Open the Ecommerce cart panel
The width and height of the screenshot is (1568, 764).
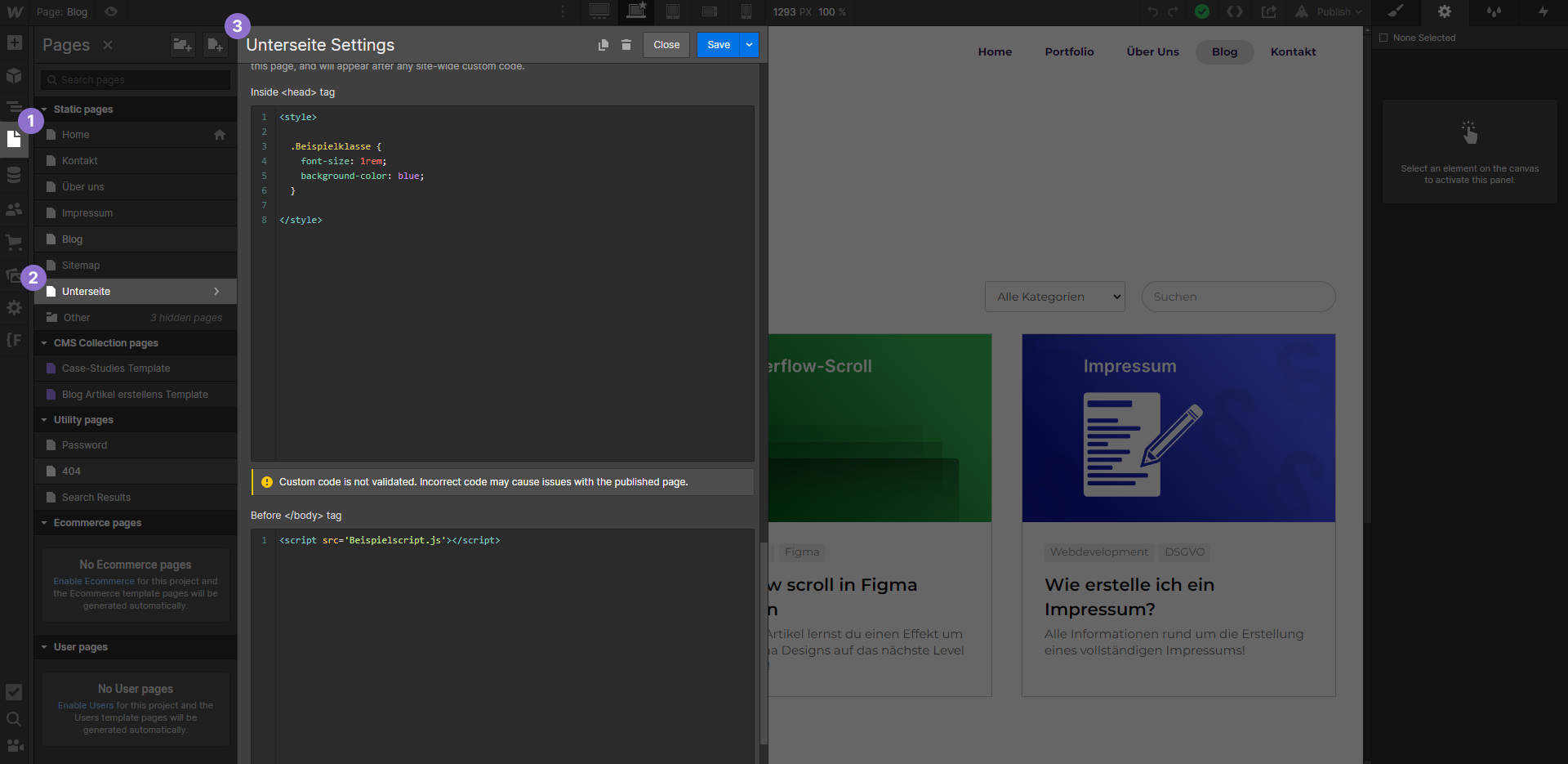point(14,242)
